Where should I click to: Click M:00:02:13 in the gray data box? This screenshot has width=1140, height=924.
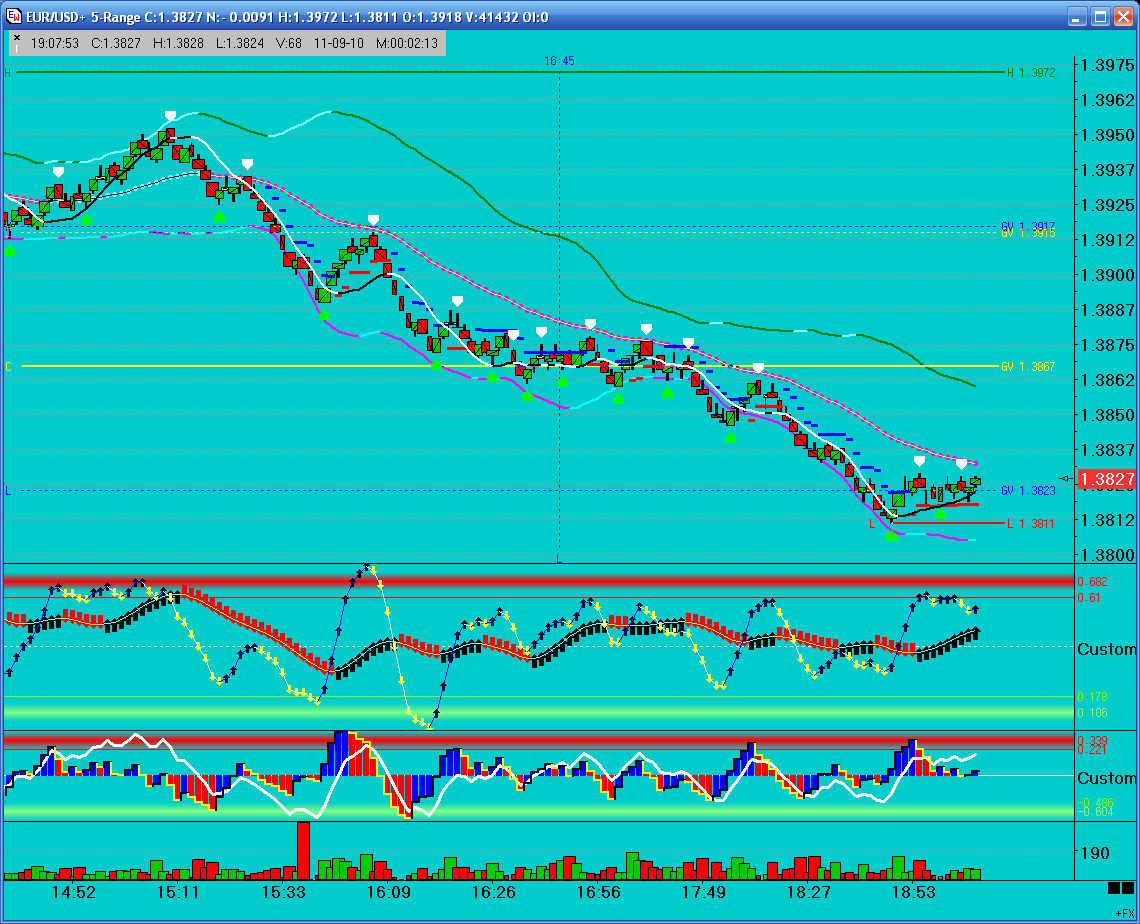coord(407,44)
